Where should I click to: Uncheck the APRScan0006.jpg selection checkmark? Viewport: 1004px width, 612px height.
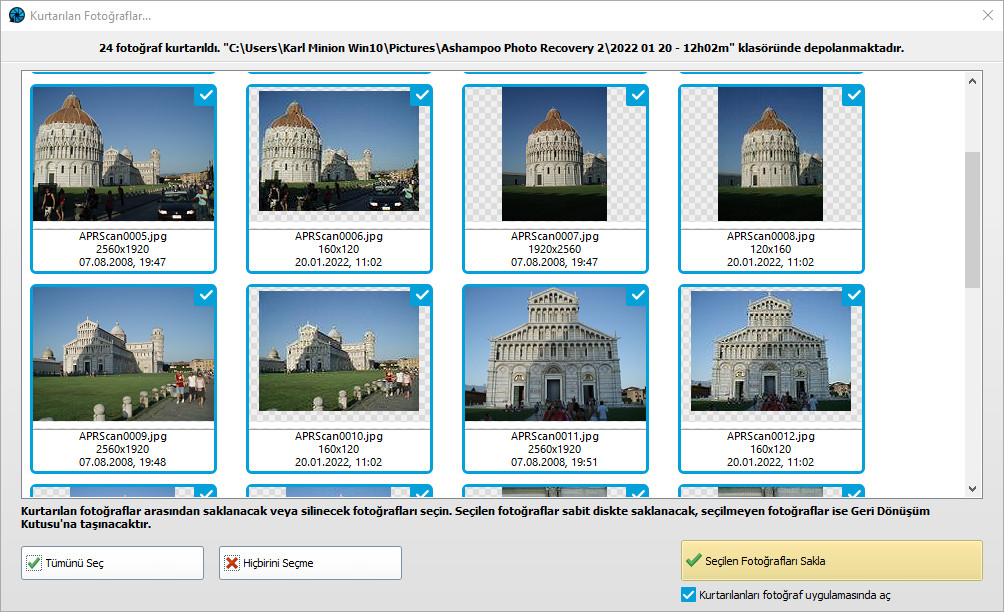421,95
